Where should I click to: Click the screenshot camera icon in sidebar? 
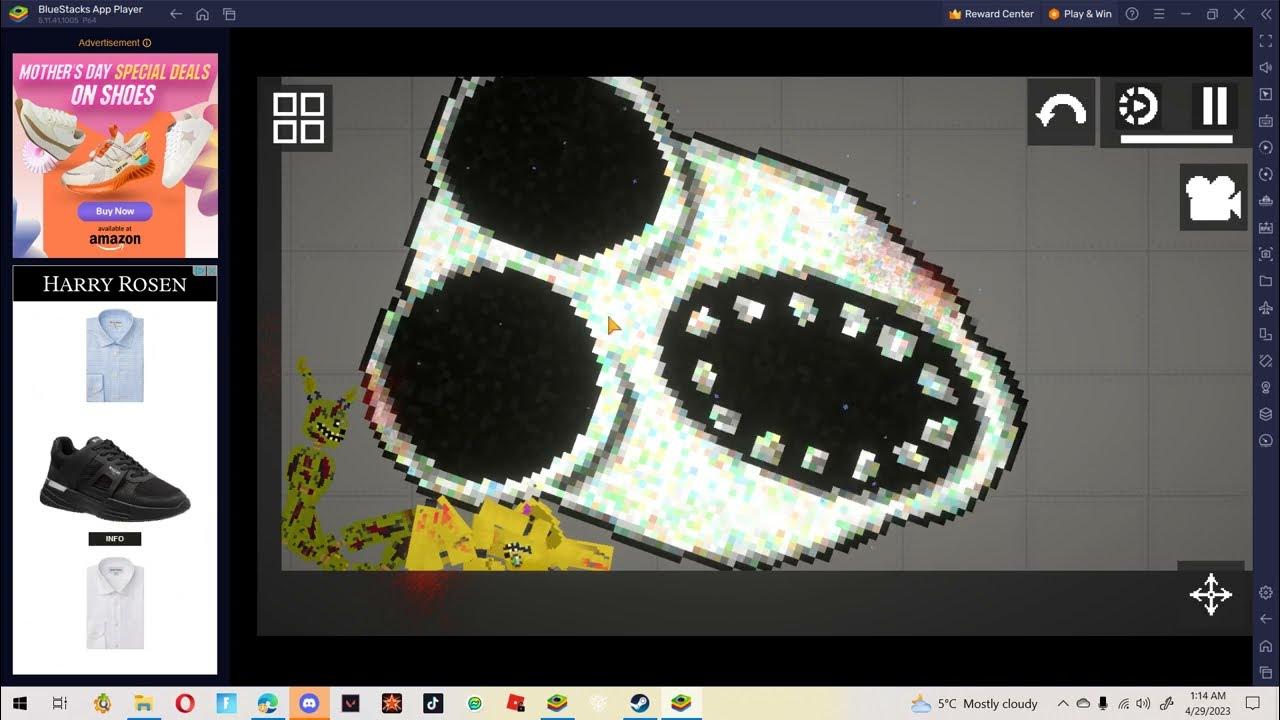tap(1266, 254)
